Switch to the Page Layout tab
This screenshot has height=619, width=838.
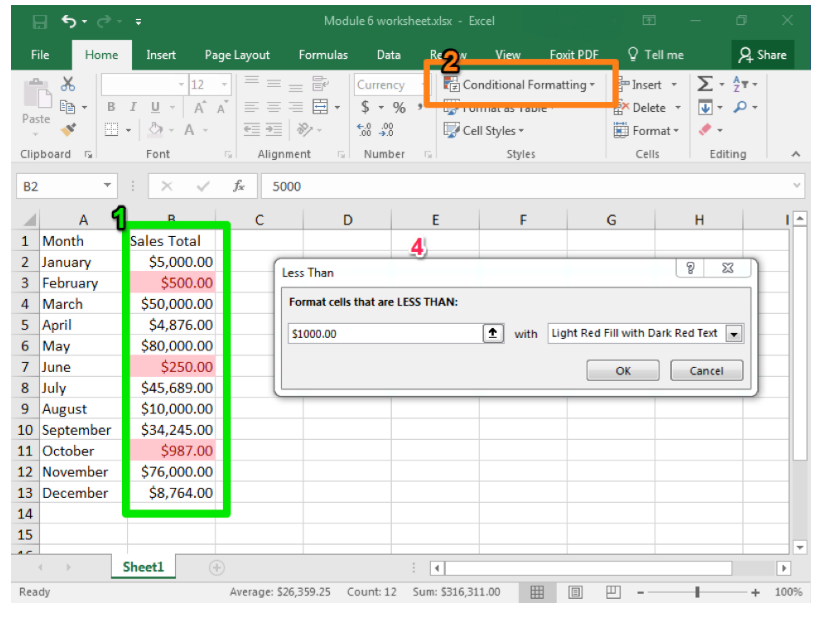coord(237,55)
